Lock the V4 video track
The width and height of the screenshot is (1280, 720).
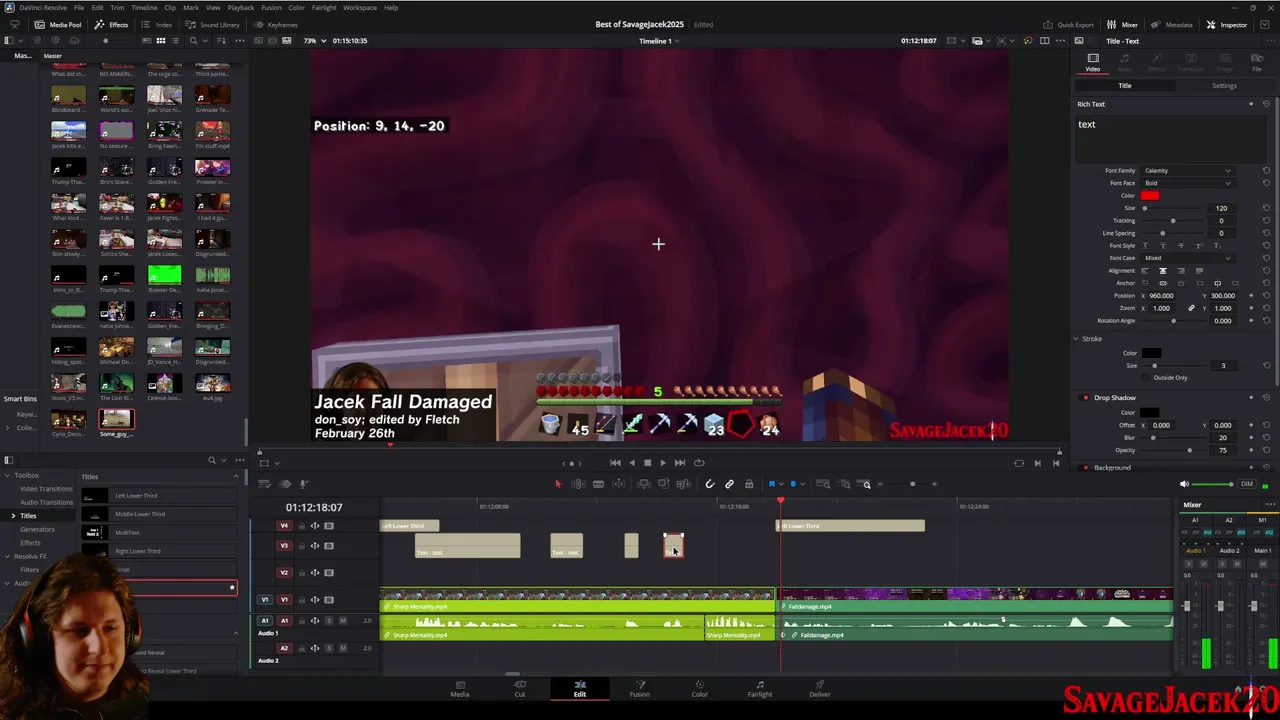pyautogui.click(x=302, y=526)
